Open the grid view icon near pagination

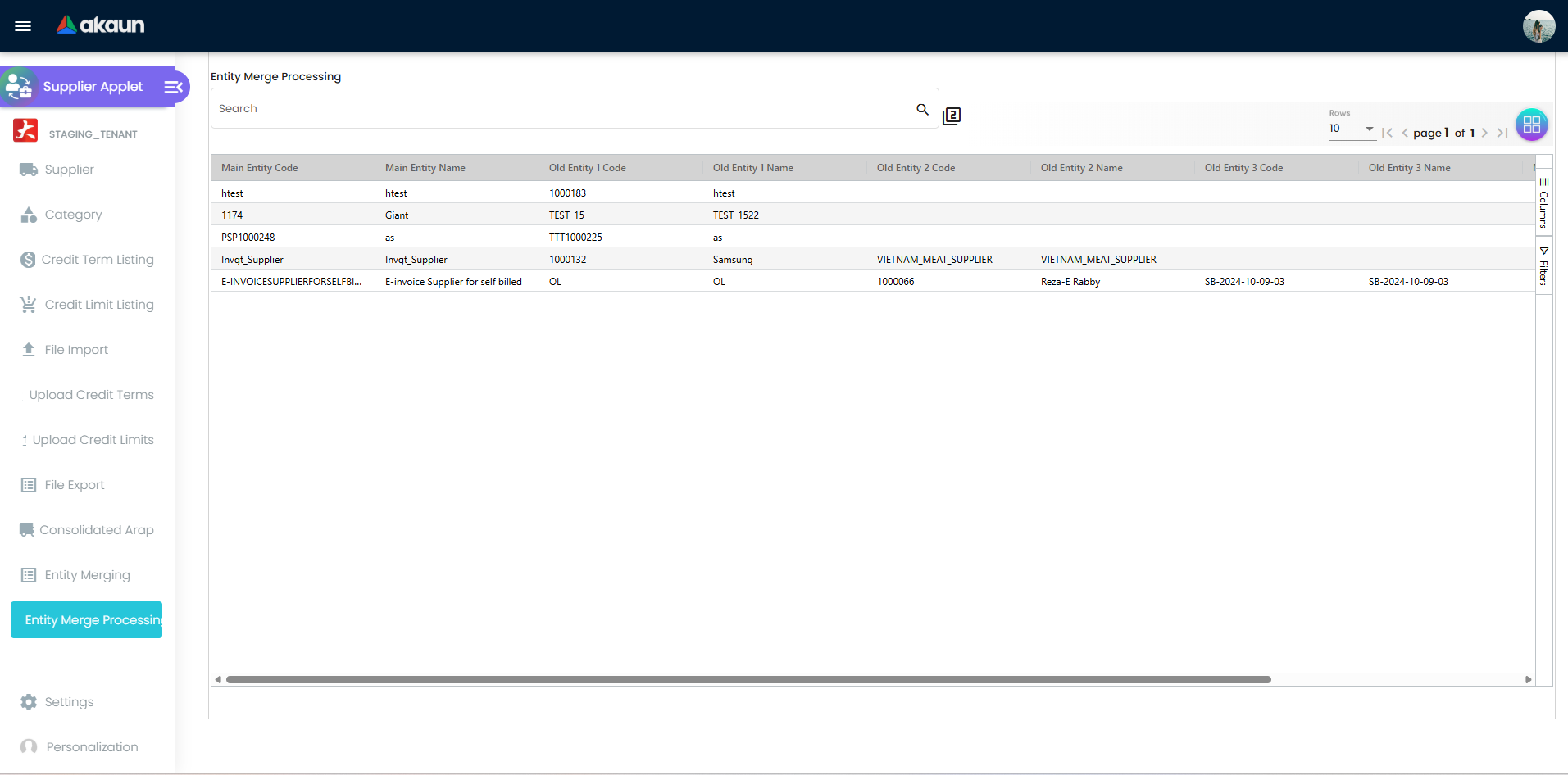pos(1531,125)
